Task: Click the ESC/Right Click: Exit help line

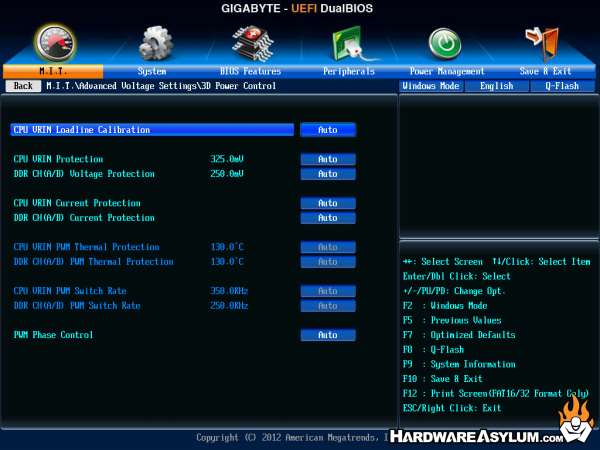Action: click(452, 408)
